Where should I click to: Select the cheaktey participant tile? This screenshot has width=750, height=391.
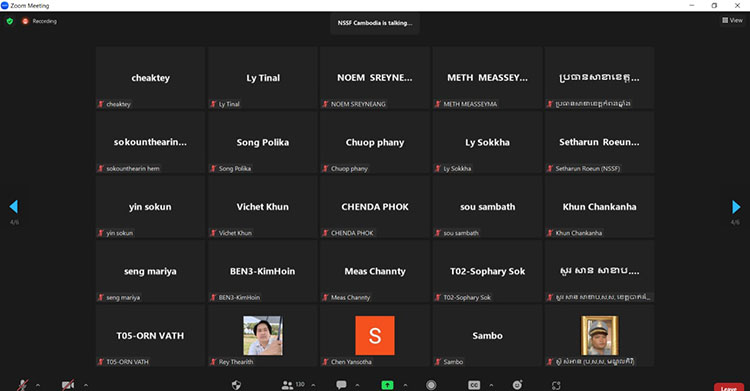click(150, 78)
